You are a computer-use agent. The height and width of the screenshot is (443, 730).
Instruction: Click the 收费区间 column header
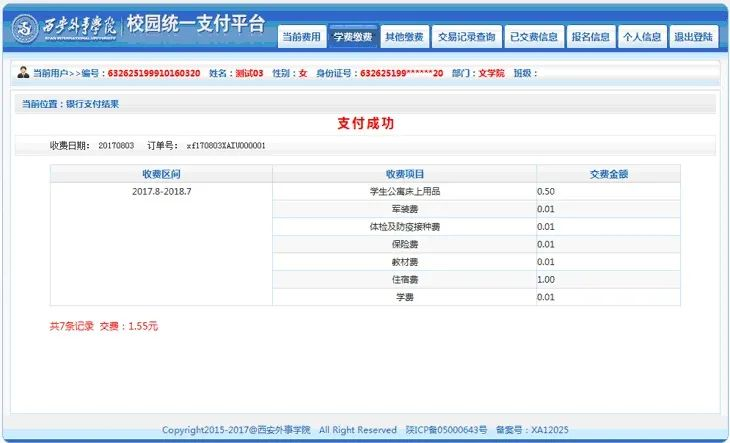click(x=160, y=174)
